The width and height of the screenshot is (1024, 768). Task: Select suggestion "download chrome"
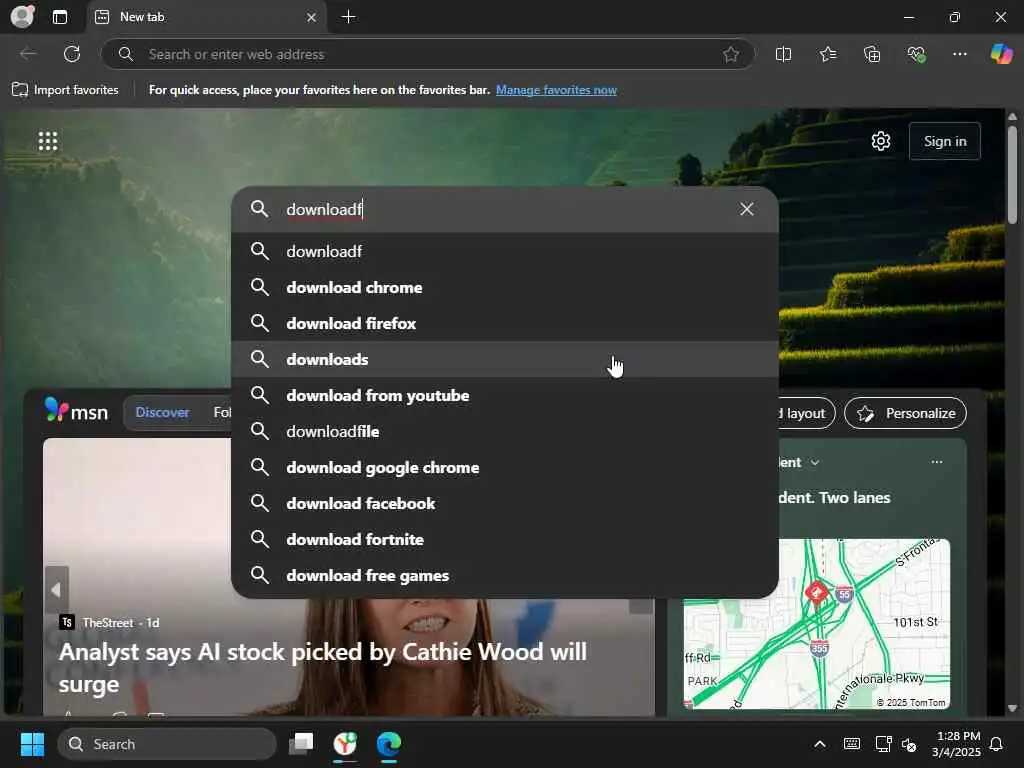click(x=505, y=287)
